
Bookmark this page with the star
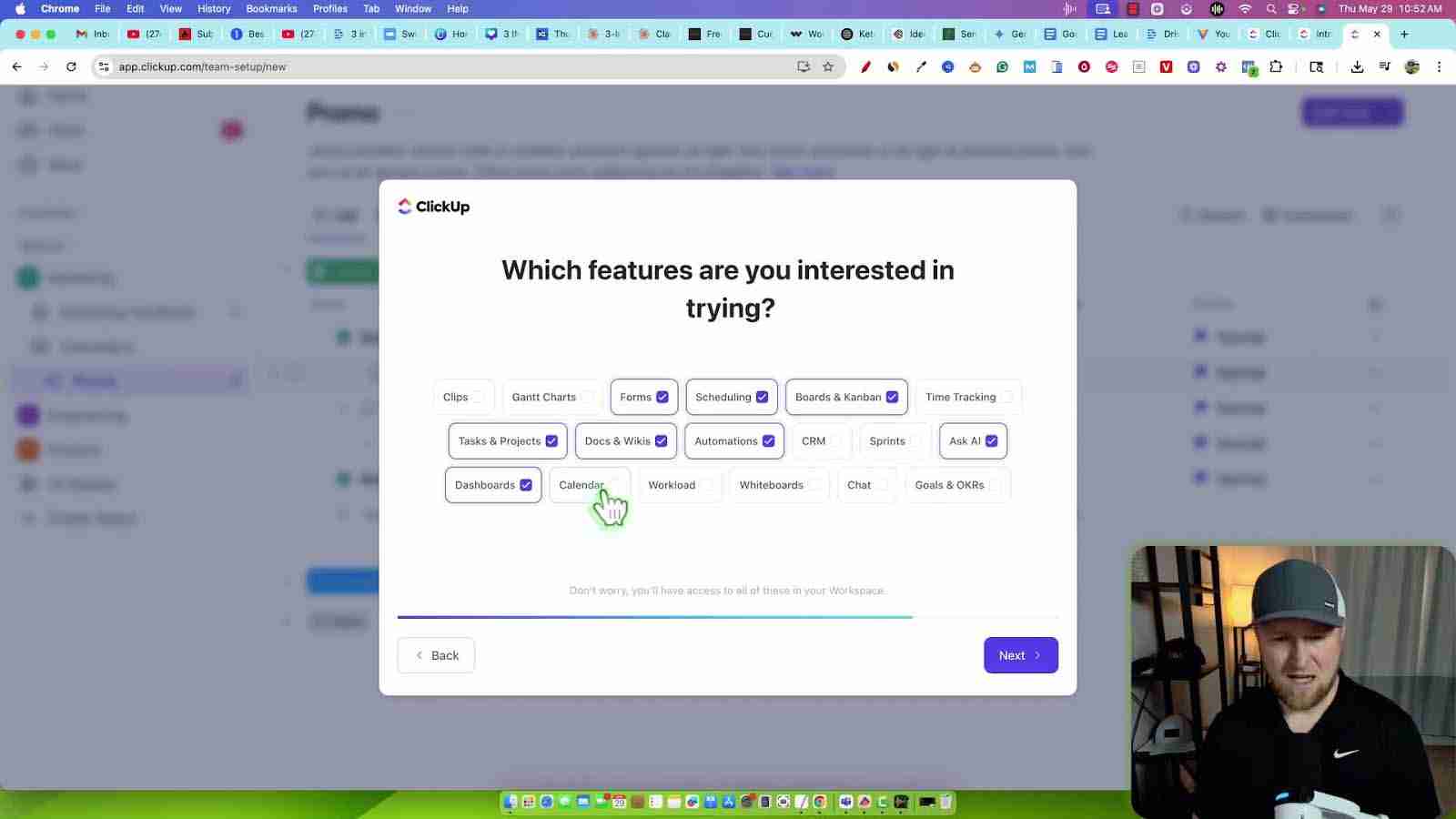click(828, 66)
